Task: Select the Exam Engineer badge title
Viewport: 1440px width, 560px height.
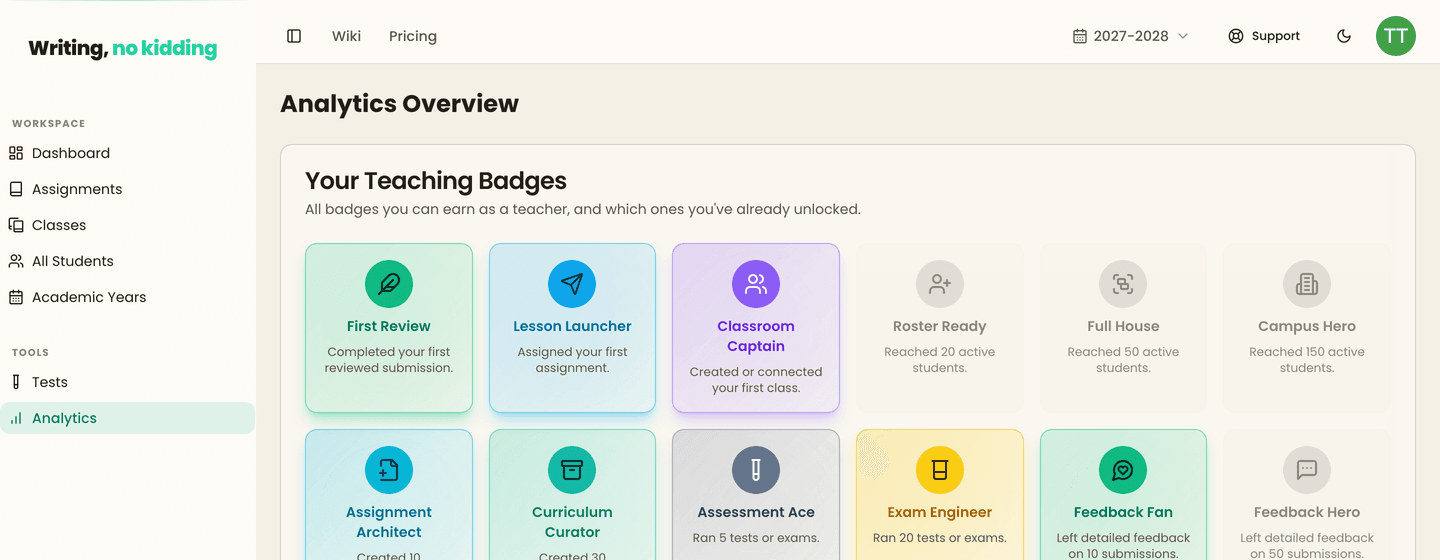Action: coord(940,512)
